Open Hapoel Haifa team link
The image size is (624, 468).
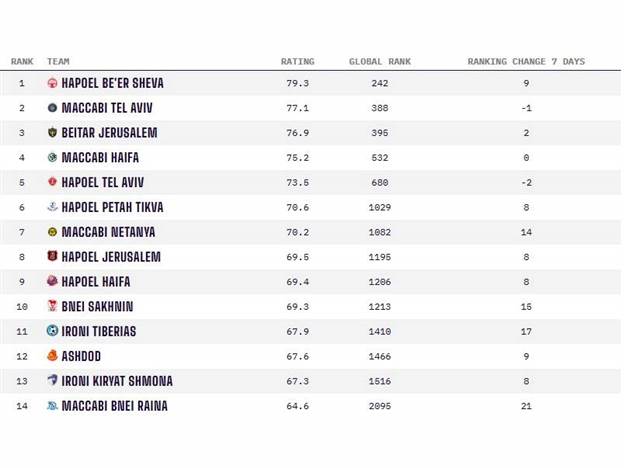pos(96,282)
